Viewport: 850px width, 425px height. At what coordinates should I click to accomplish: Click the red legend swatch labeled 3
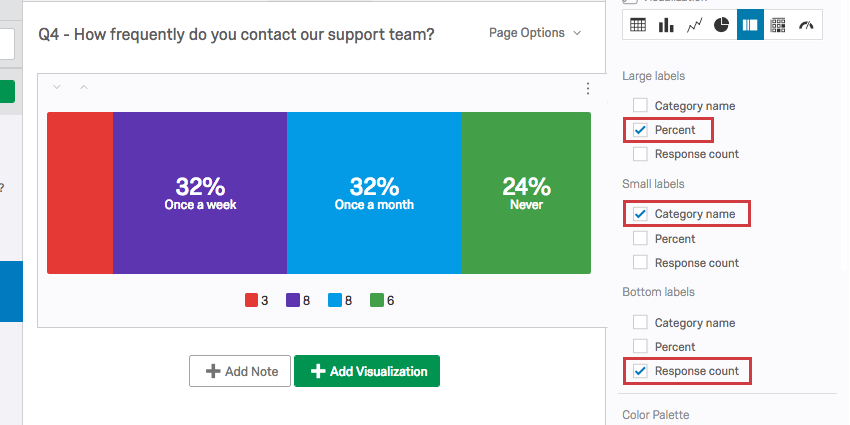coord(251,300)
